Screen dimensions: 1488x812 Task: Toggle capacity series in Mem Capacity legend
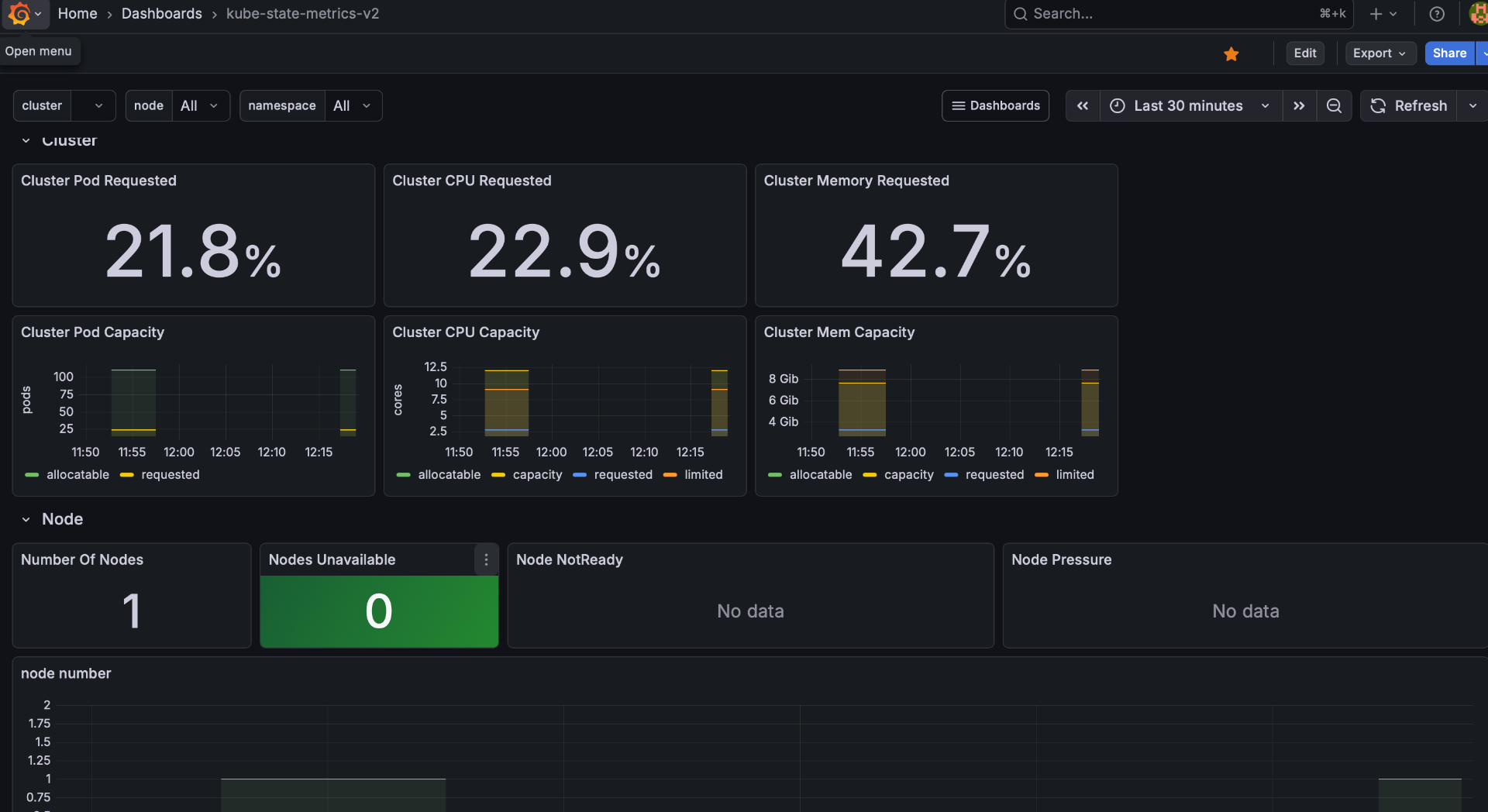pyautogui.click(x=909, y=474)
